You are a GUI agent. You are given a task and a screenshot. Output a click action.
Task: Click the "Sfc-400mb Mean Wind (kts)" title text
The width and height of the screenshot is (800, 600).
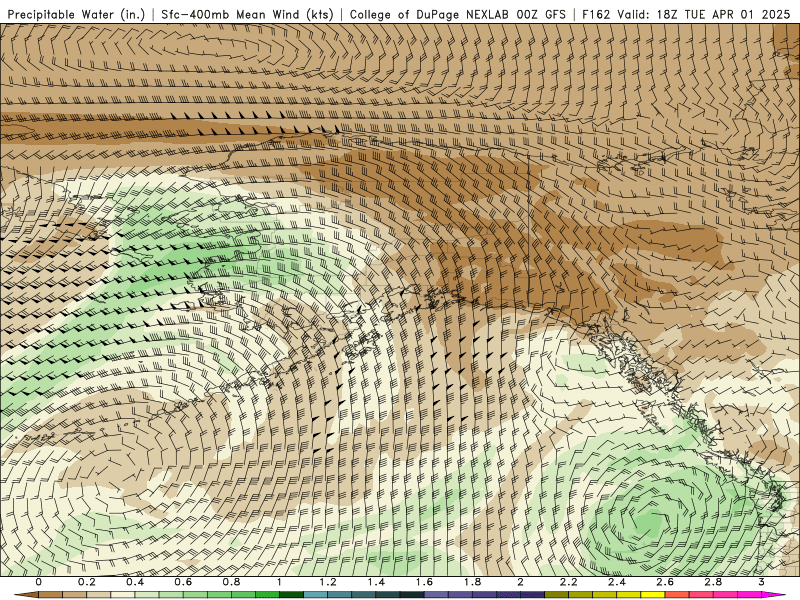pos(247,14)
